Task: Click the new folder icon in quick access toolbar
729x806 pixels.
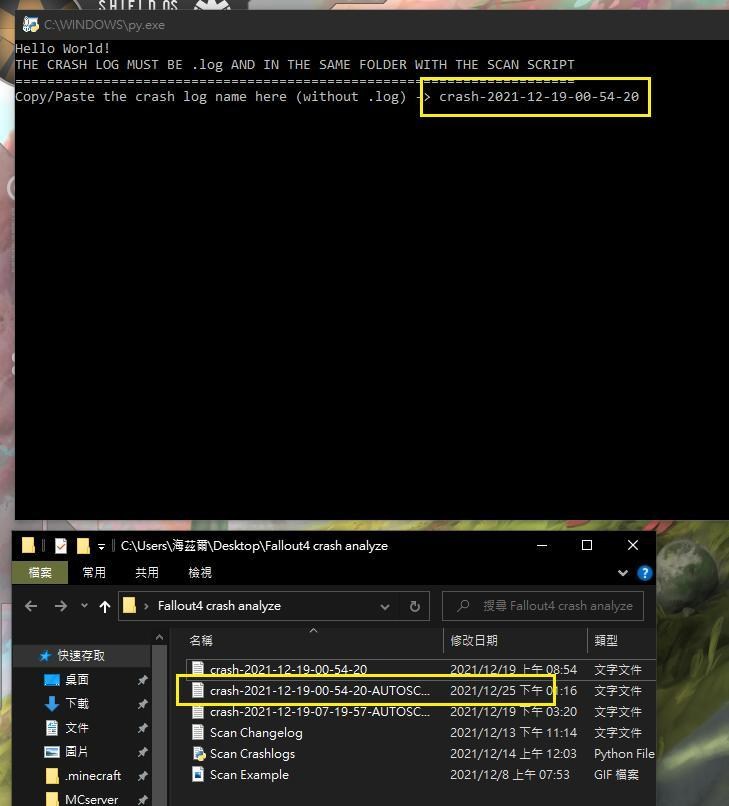Action: coord(83,545)
